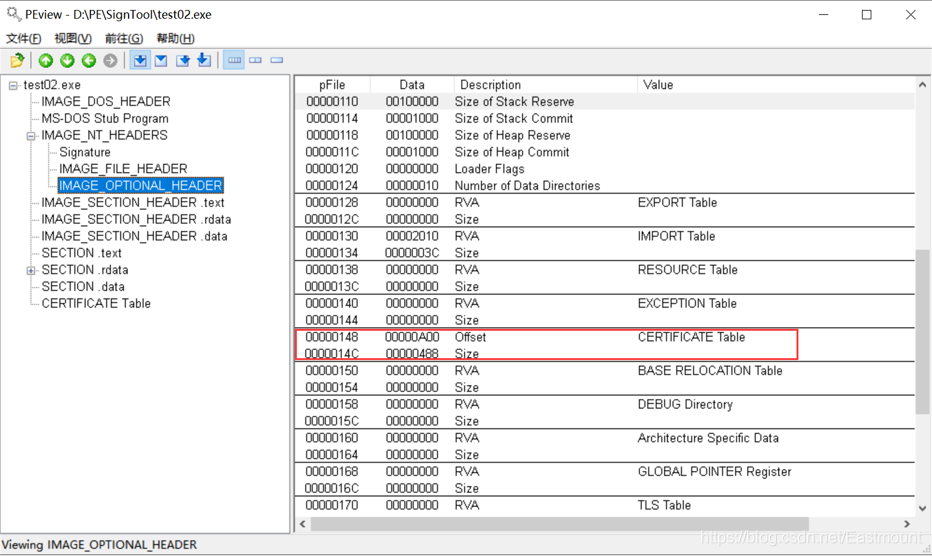Click the RESOURCE Table value

(x=688, y=270)
